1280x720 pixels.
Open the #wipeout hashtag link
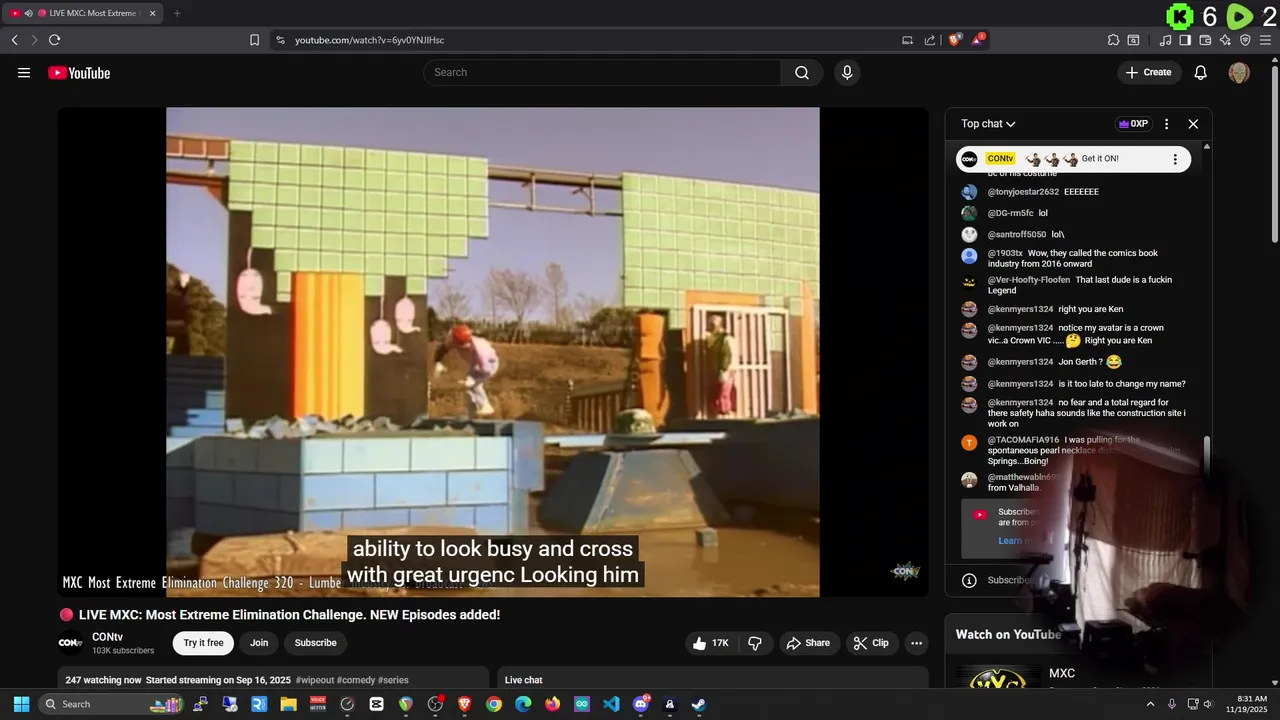tap(314, 680)
